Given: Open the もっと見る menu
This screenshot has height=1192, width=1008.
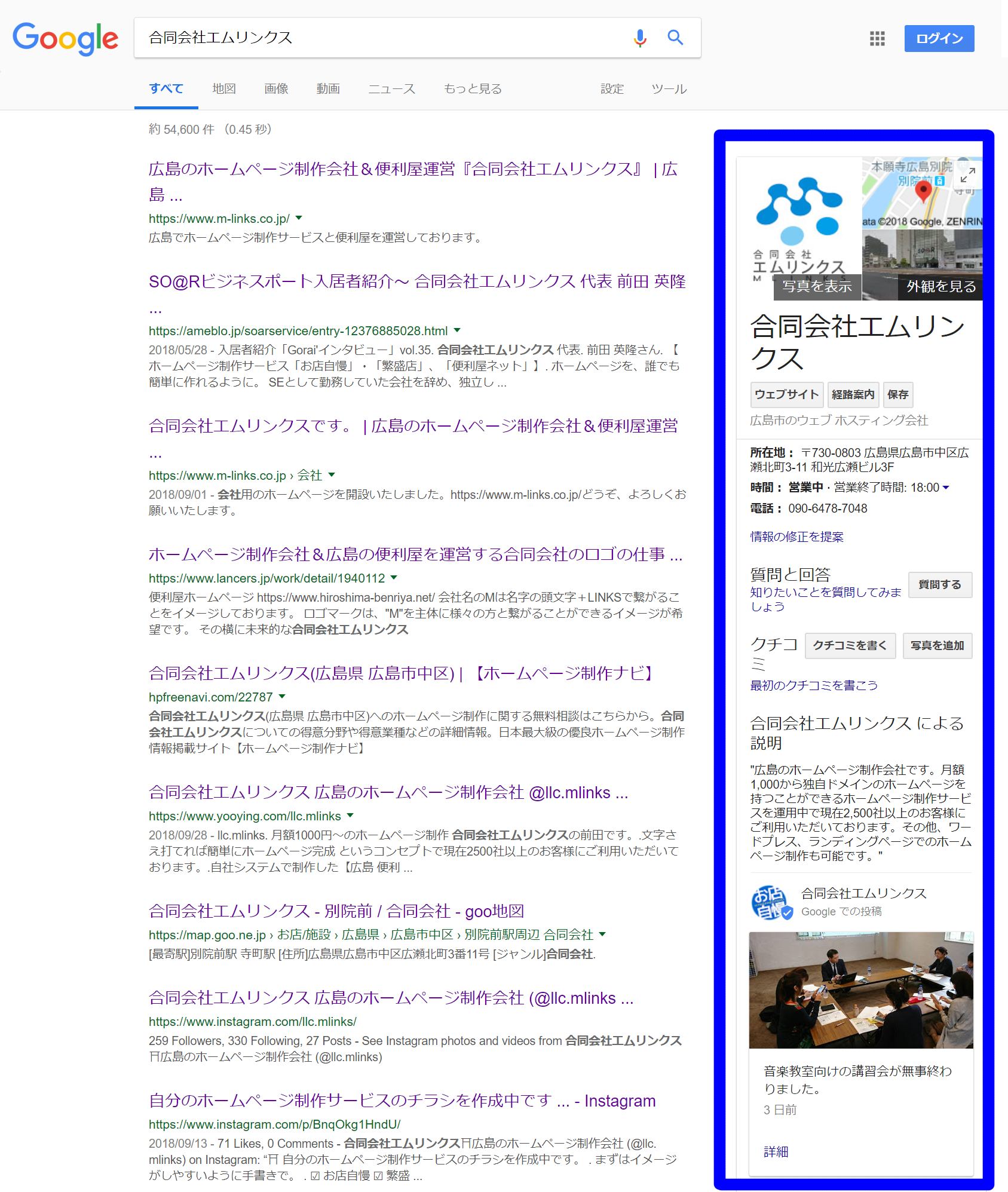Looking at the screenshot, I should pos(473,89).
